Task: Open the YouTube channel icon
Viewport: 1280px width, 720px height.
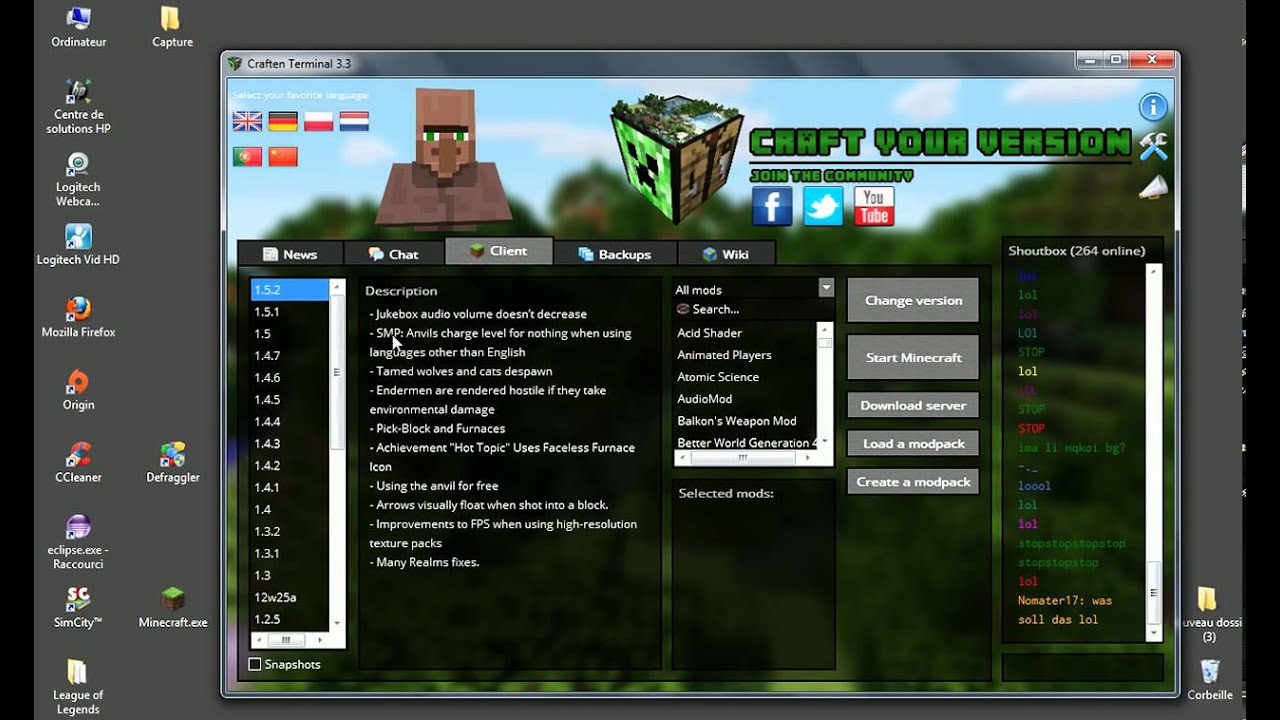Action: pyautogui.click(x=873, y=207)
